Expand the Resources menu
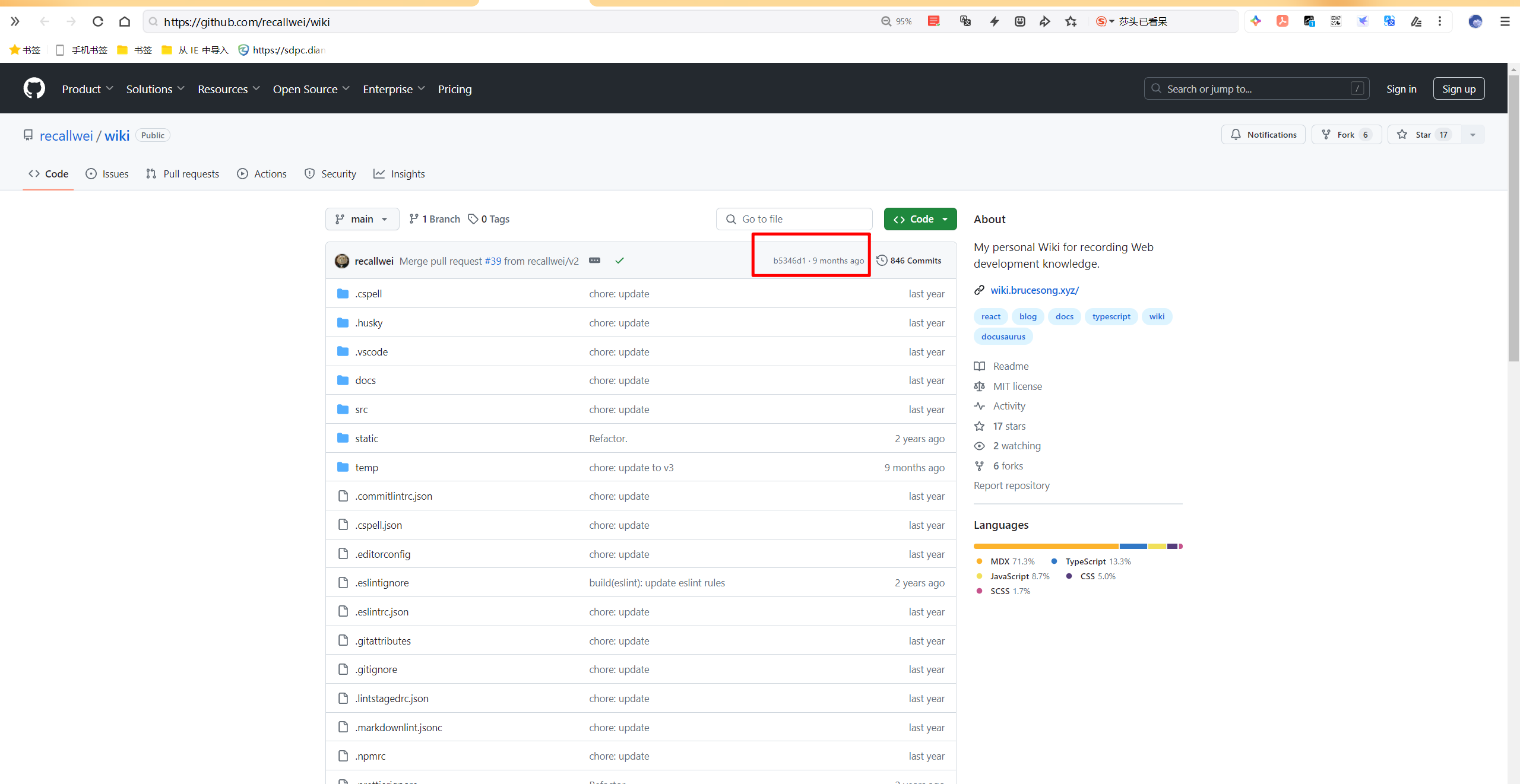The width and height of the screenshot is (1520, 784). 229,89
